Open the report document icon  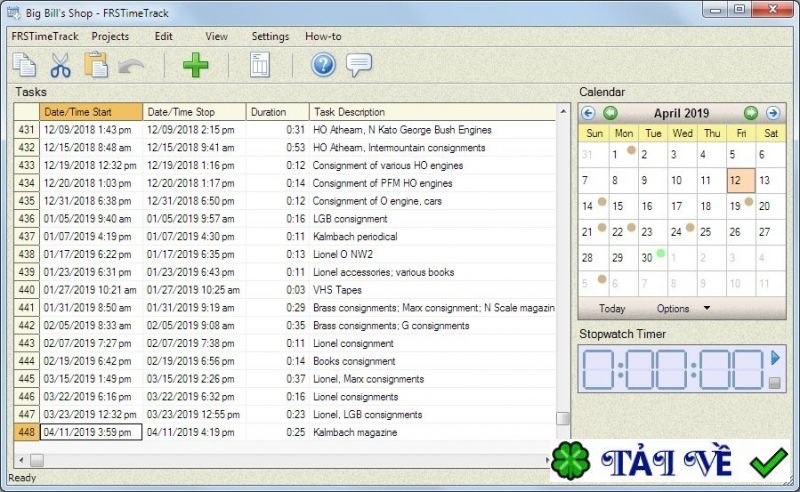260,65
